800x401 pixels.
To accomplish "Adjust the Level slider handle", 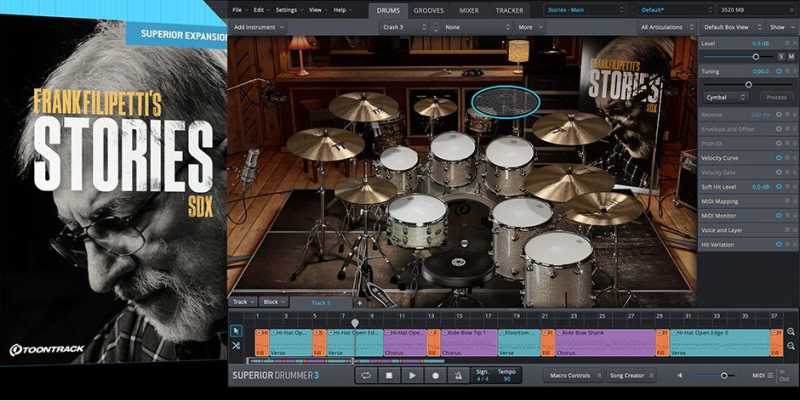I will click(756, 57).
